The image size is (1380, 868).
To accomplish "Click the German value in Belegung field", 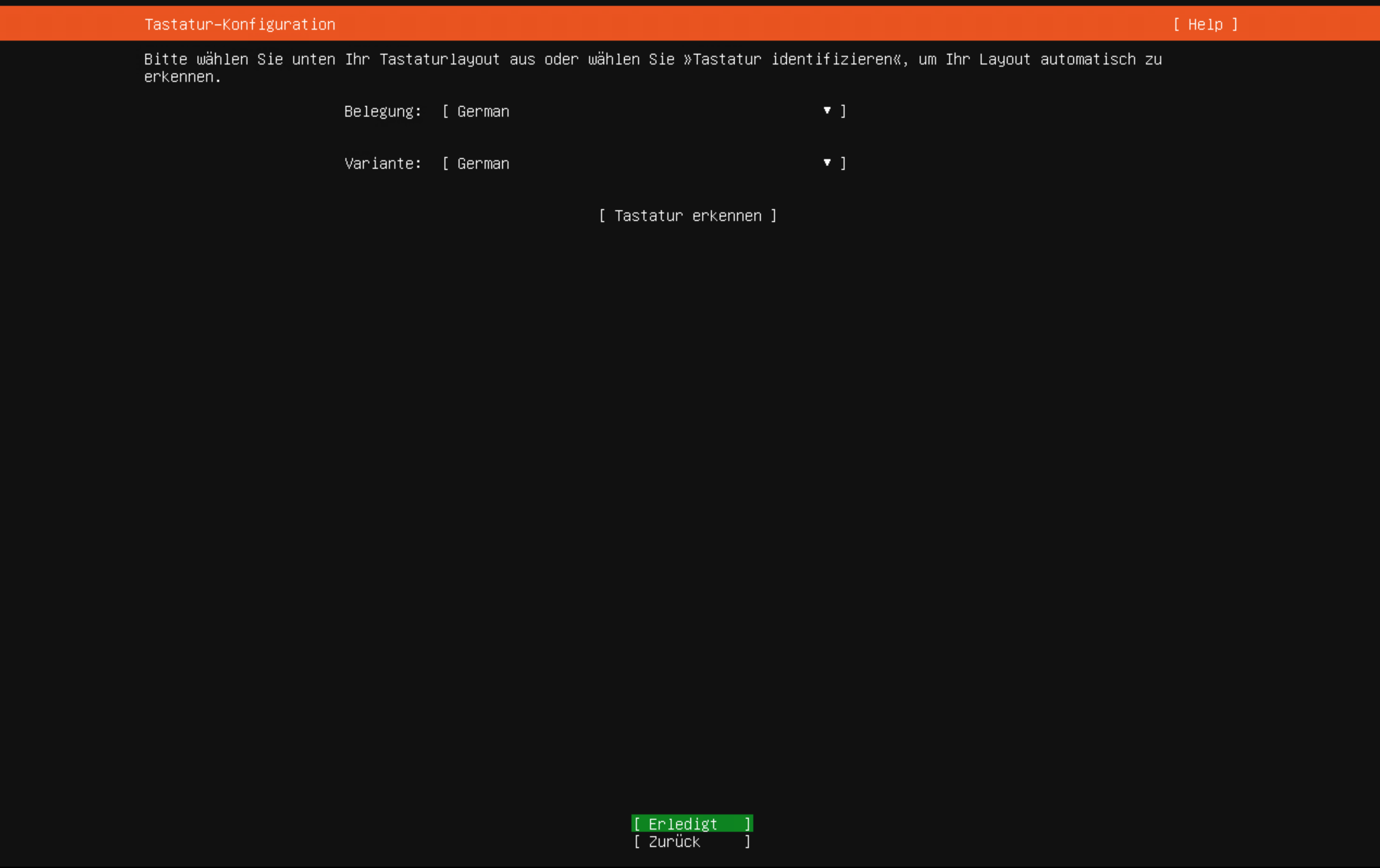I will [x=482, y=111].
